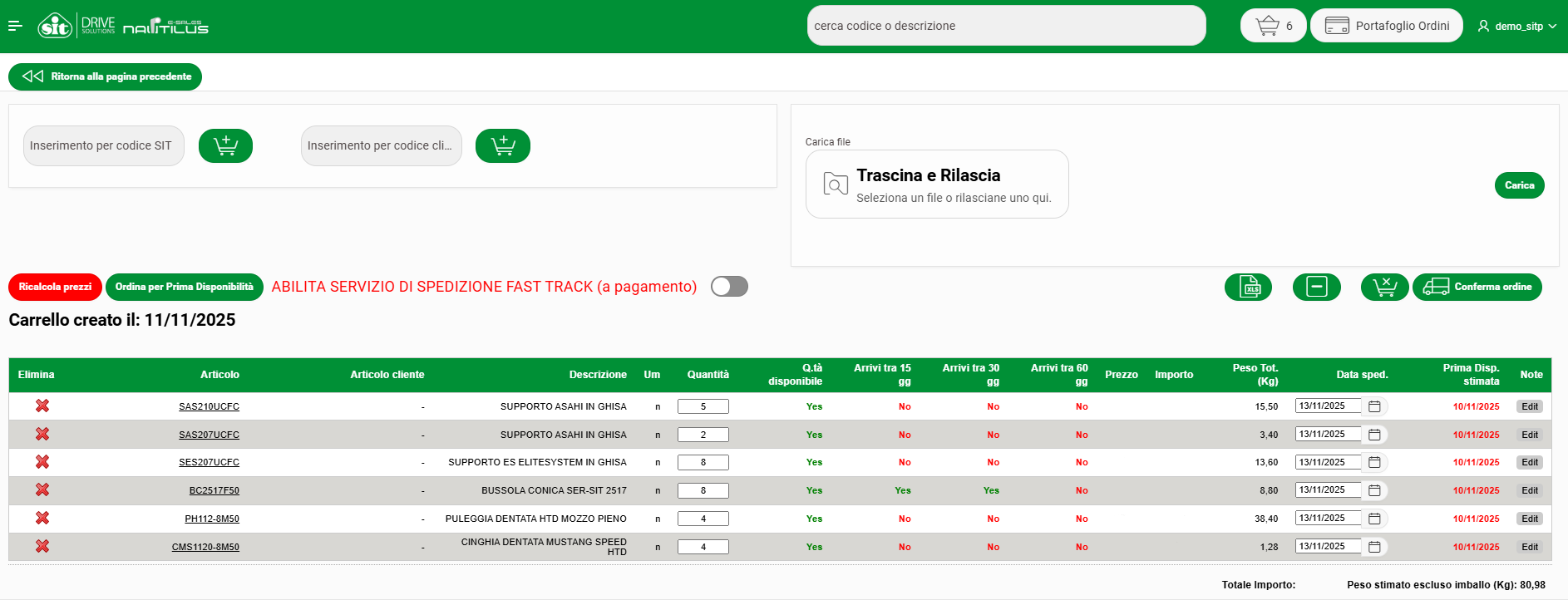
Task: Return to previous page
Action: pos(106,76)
